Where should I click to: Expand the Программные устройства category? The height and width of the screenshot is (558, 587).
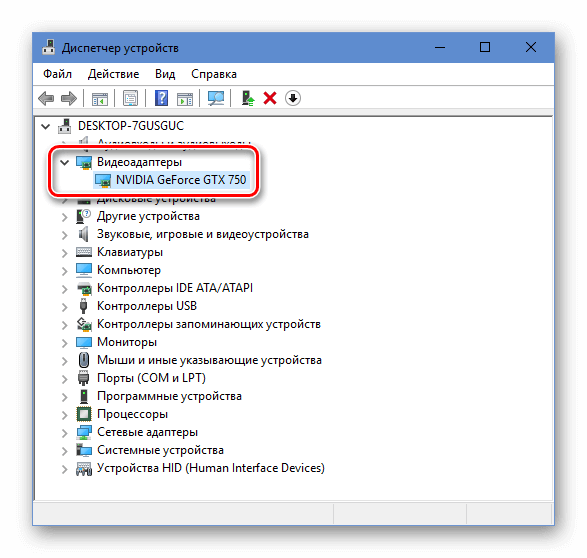click(65, 397)
